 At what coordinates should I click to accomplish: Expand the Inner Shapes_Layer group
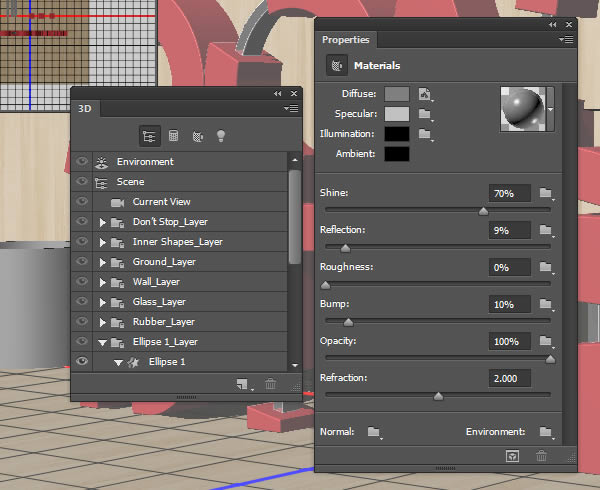(x=102, y=242)
